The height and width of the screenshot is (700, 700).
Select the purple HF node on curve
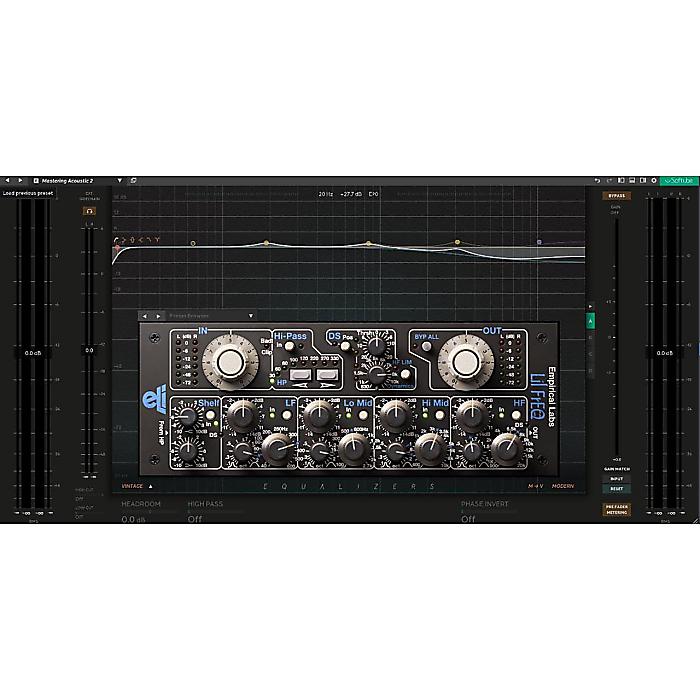coord(539,242)
